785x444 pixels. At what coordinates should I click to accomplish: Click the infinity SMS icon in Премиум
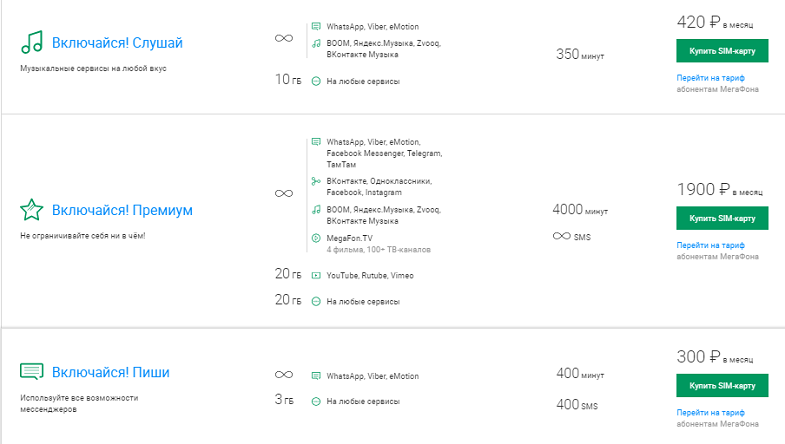(x=562, y=236)
